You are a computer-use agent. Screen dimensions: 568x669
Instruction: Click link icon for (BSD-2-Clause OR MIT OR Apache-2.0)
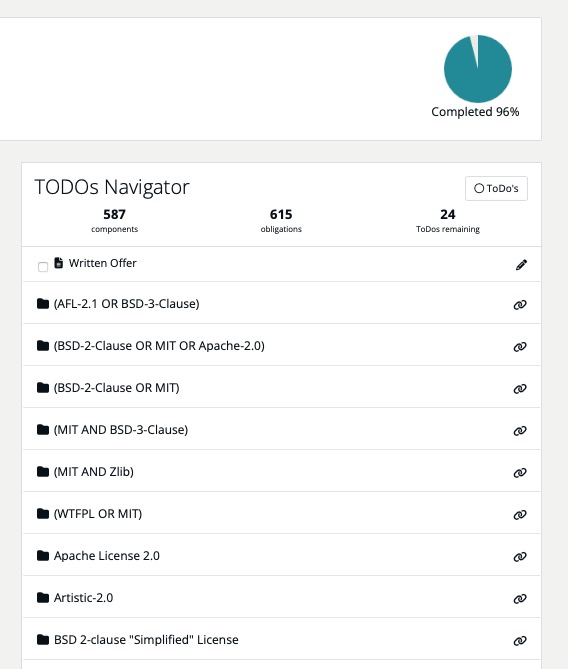(520, 346)
